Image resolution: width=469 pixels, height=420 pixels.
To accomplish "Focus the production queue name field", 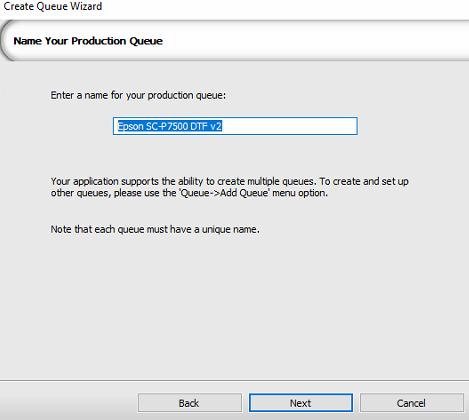I will point(235,126).
